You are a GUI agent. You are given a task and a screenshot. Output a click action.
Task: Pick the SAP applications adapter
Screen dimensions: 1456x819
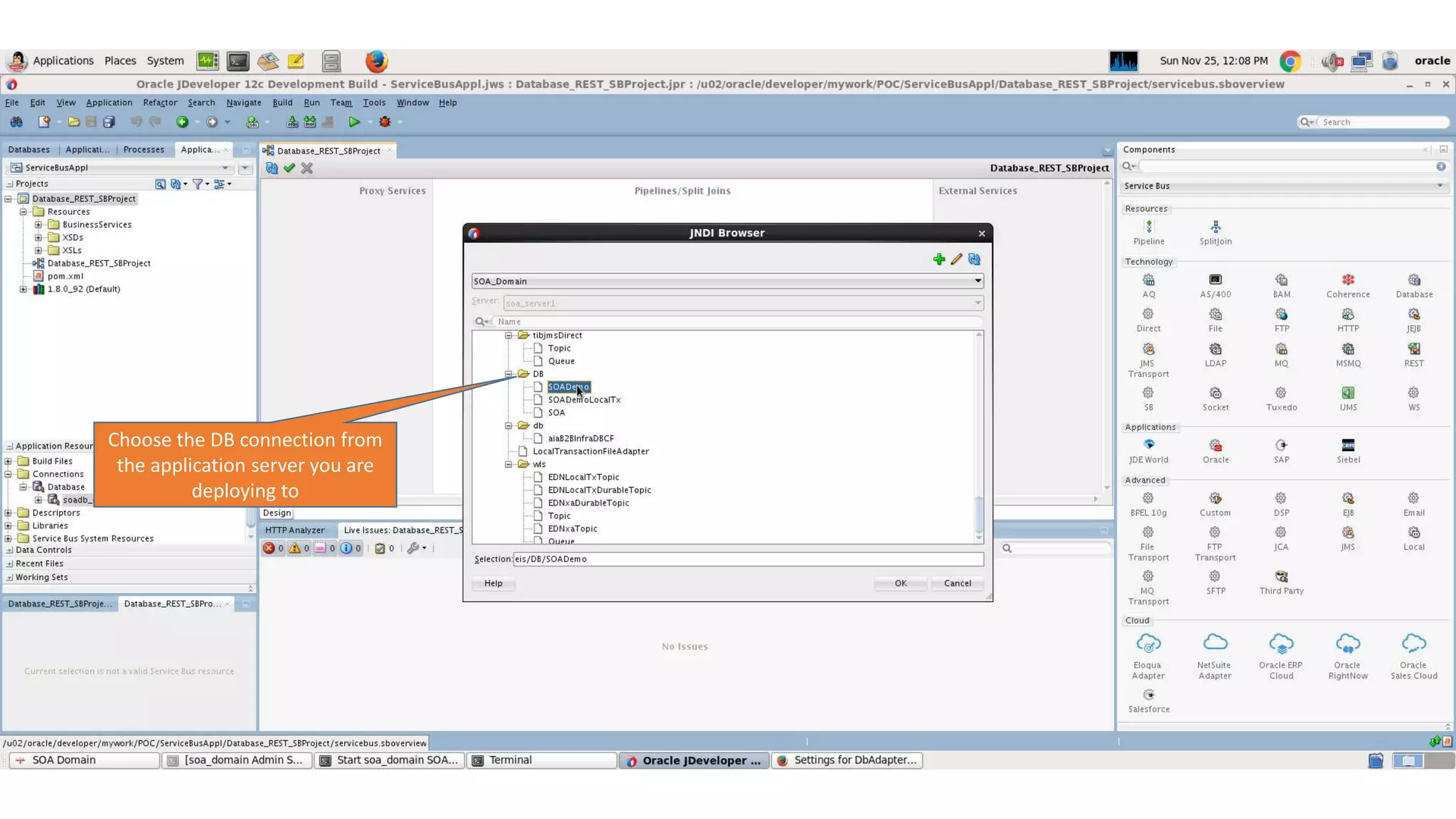click(x=1281, y=451)
